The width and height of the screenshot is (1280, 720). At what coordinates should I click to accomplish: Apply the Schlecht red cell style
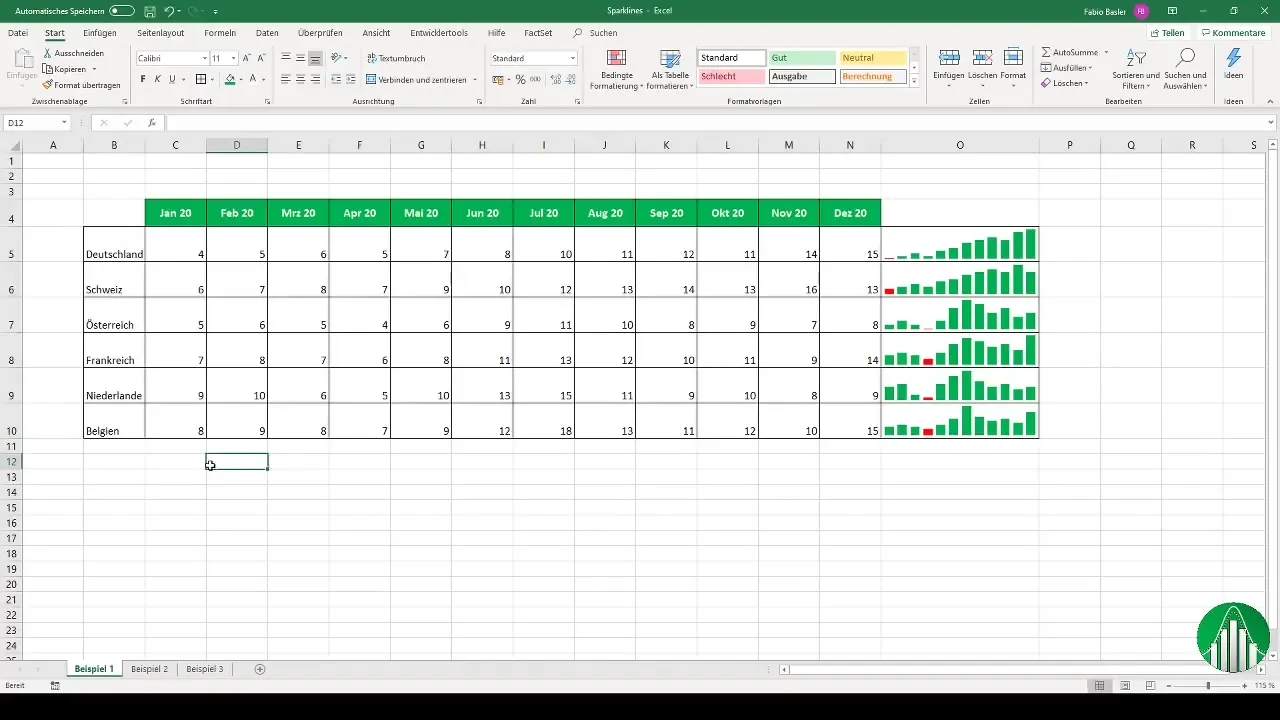pos(732,76)
